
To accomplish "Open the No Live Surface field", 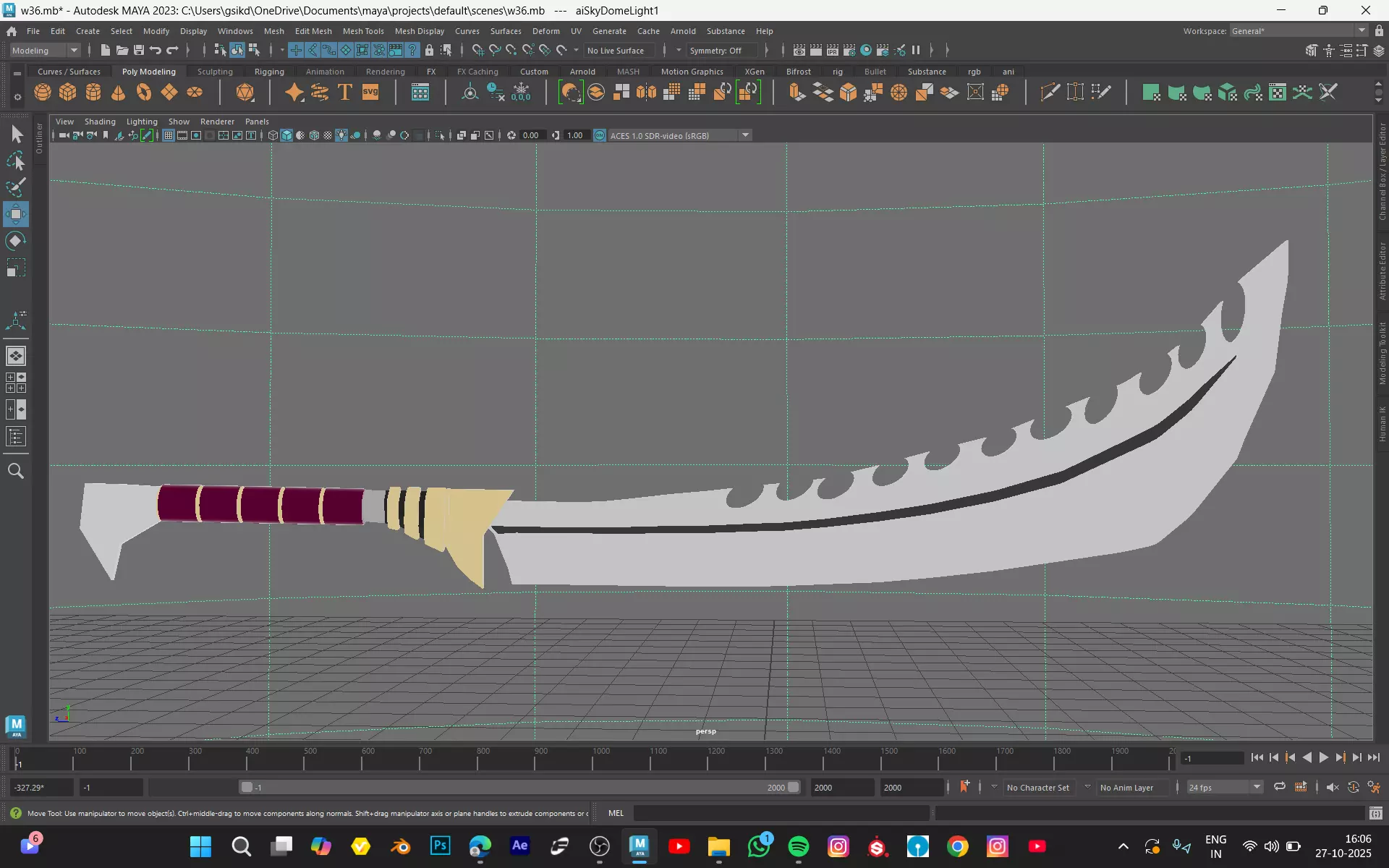I will click(619, 50).
